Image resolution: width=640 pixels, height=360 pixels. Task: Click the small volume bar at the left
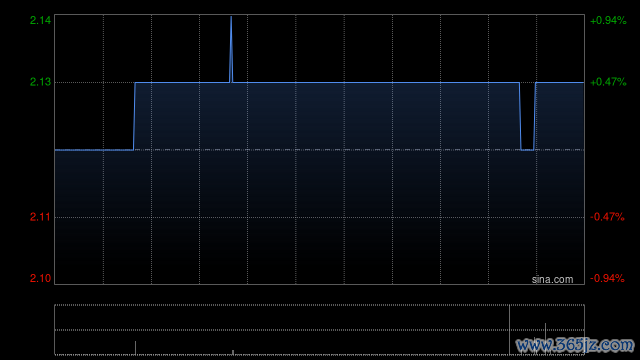(x=135, y=348)
